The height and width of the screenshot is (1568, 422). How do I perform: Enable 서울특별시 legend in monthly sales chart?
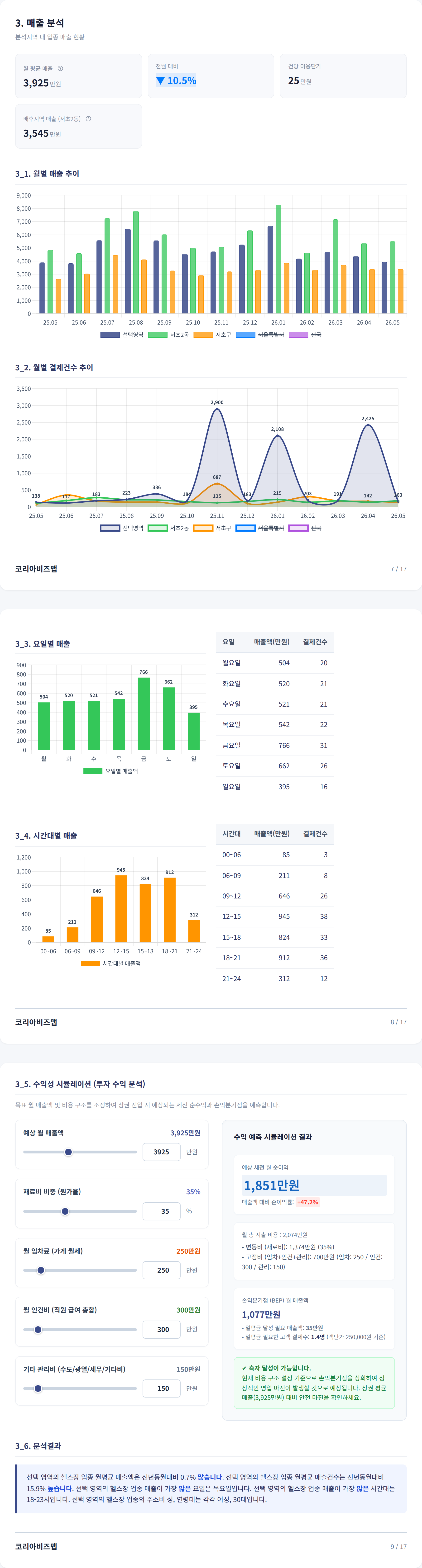(x=260, y=335)
